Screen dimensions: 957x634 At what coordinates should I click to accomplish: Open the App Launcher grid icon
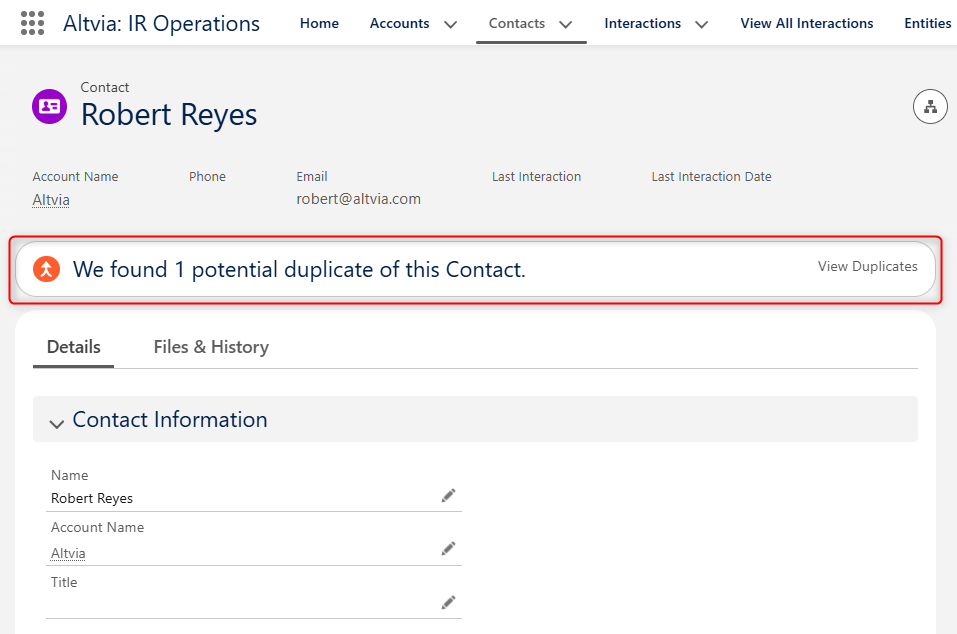point(32,23)
